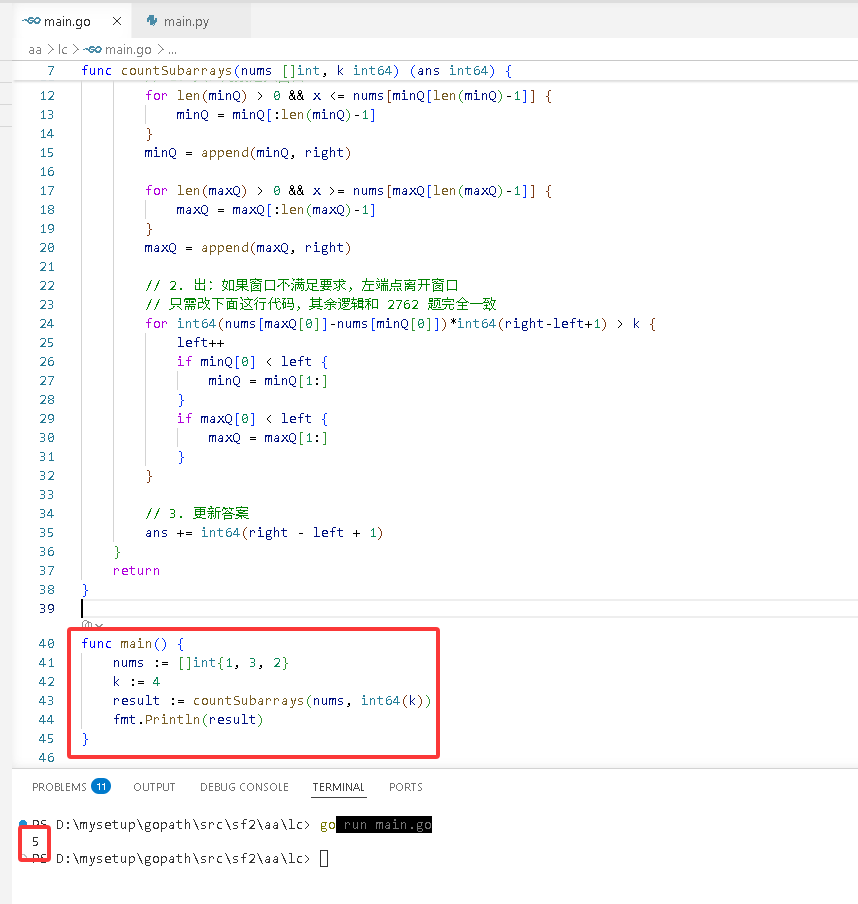Click the 'go run main.go' terminal command
This screenshot has height=904, width=858.
pyautogui.click(x=376, y=824)
